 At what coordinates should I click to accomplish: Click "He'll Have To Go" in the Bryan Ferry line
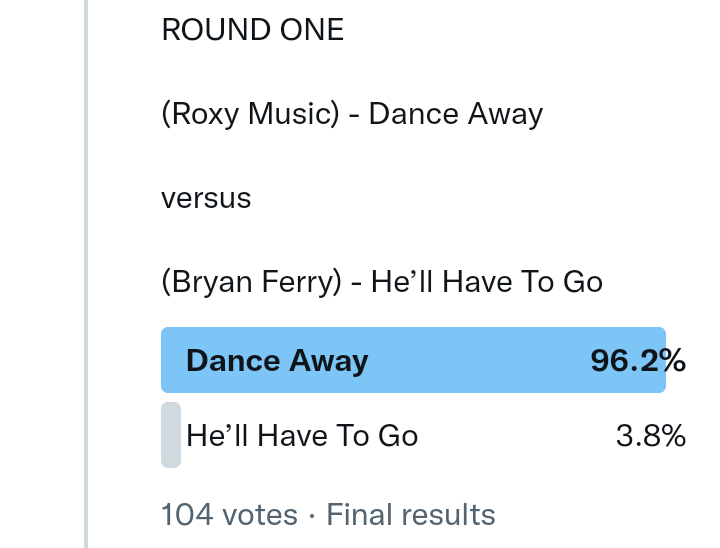487,282
